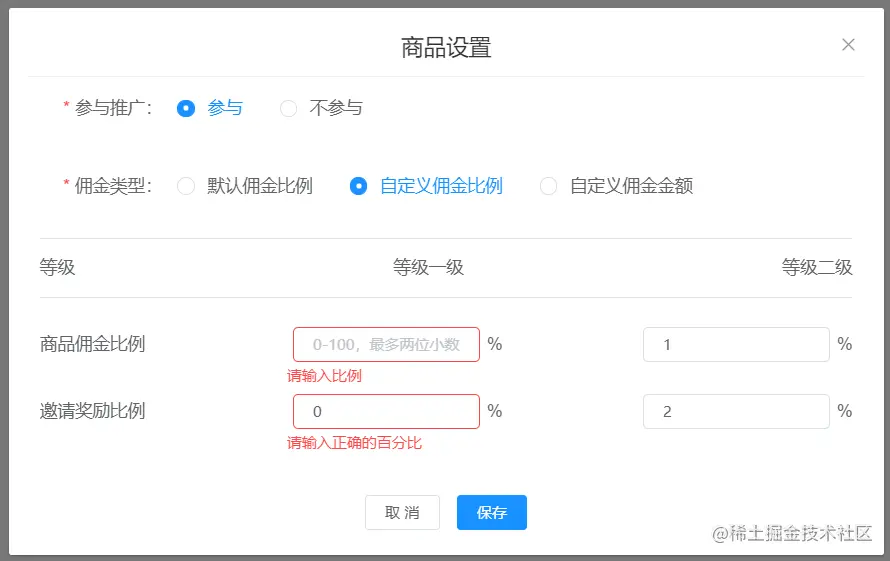Focus 商品佣金比例 input for 等级一级
Viewport: 890px width, 561px height.
click(386, 345)
